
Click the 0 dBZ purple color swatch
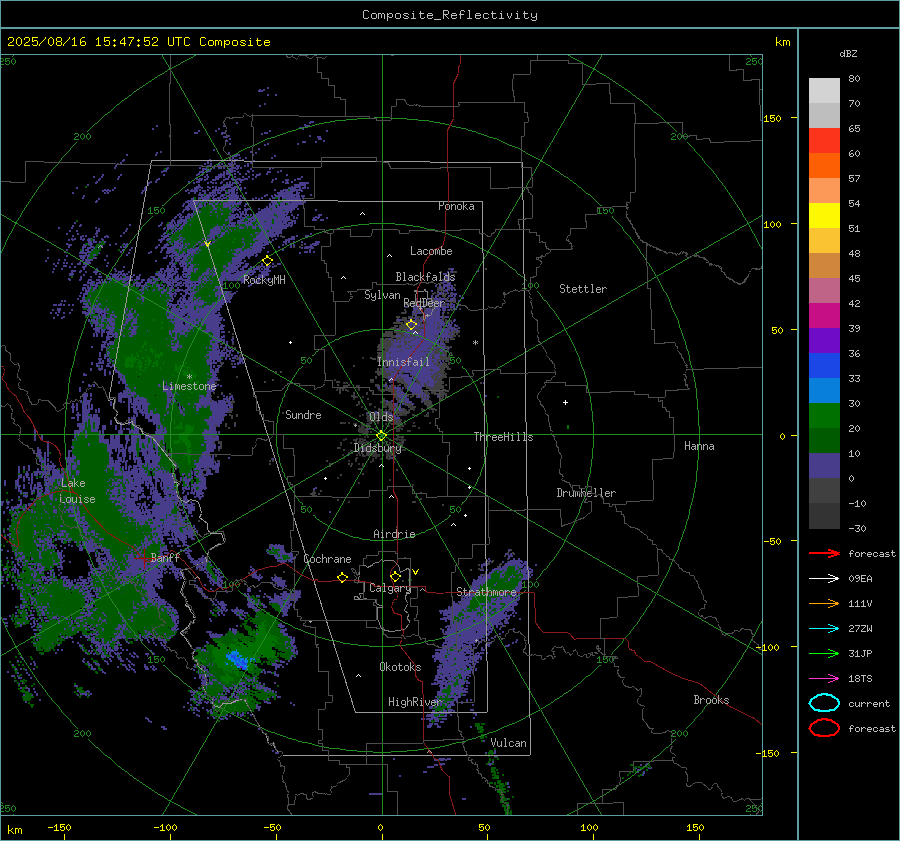pos(824,466)
